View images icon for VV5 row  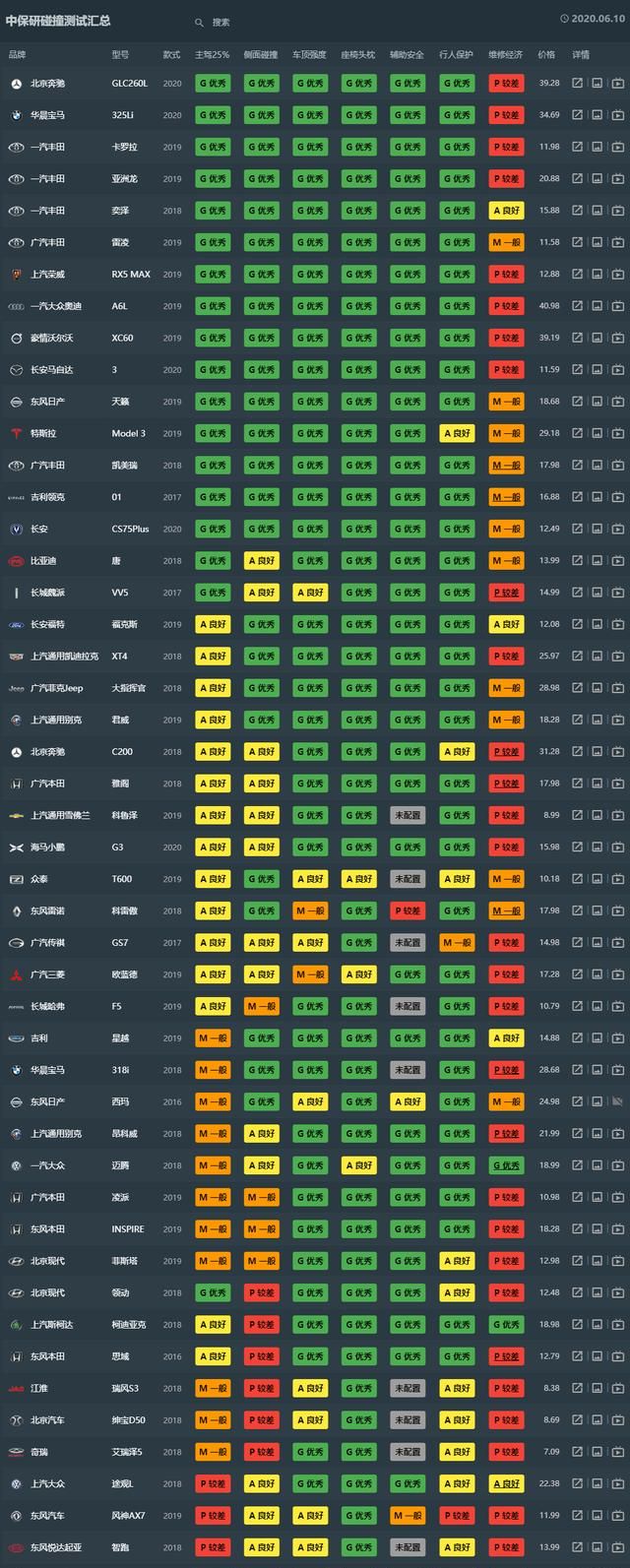[x=598, y=593]
